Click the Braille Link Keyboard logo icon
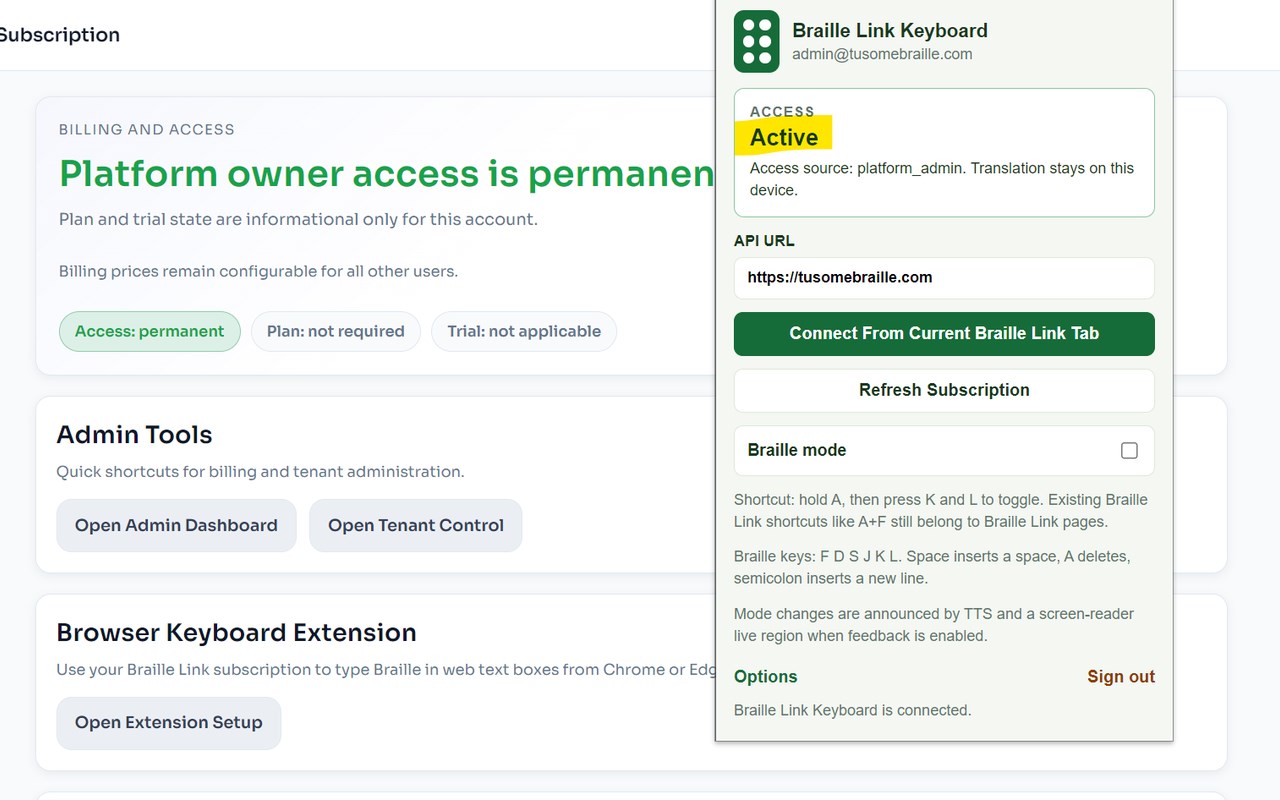1280x800 pixels. (x=757, y=42)
